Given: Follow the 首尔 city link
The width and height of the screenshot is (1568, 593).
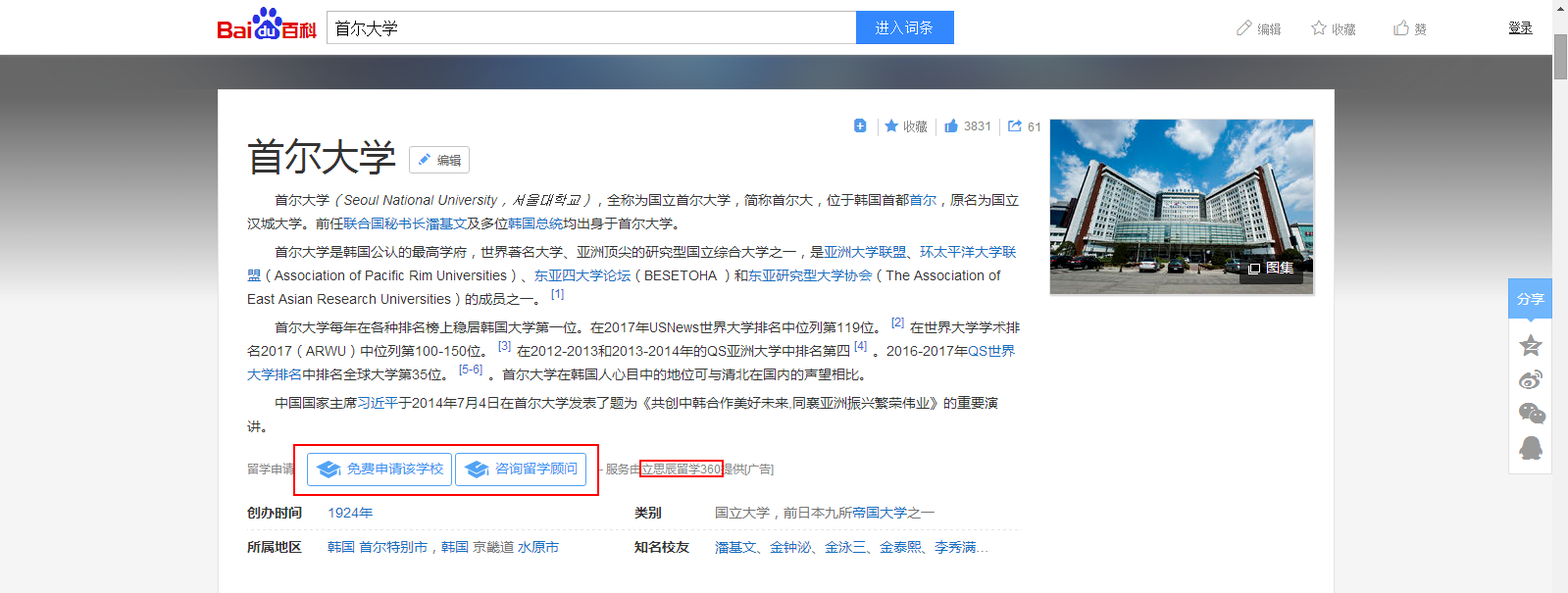Looking at the screenshot, I should [x=923, y=200].
